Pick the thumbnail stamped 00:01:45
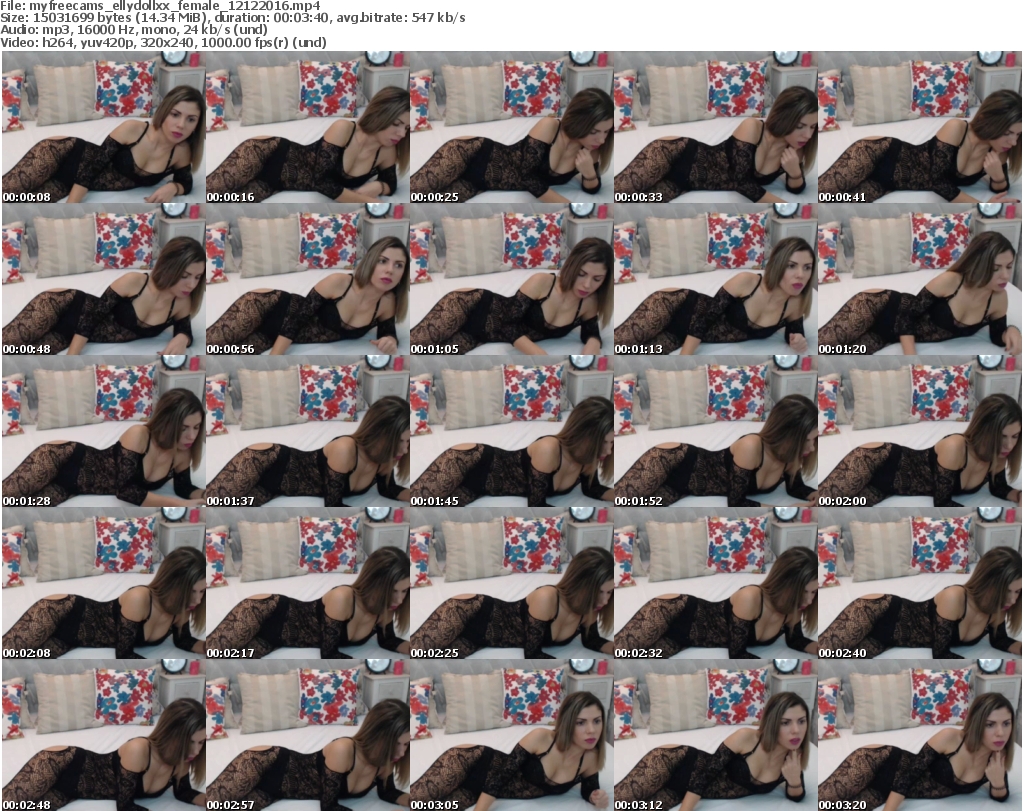 511,432
